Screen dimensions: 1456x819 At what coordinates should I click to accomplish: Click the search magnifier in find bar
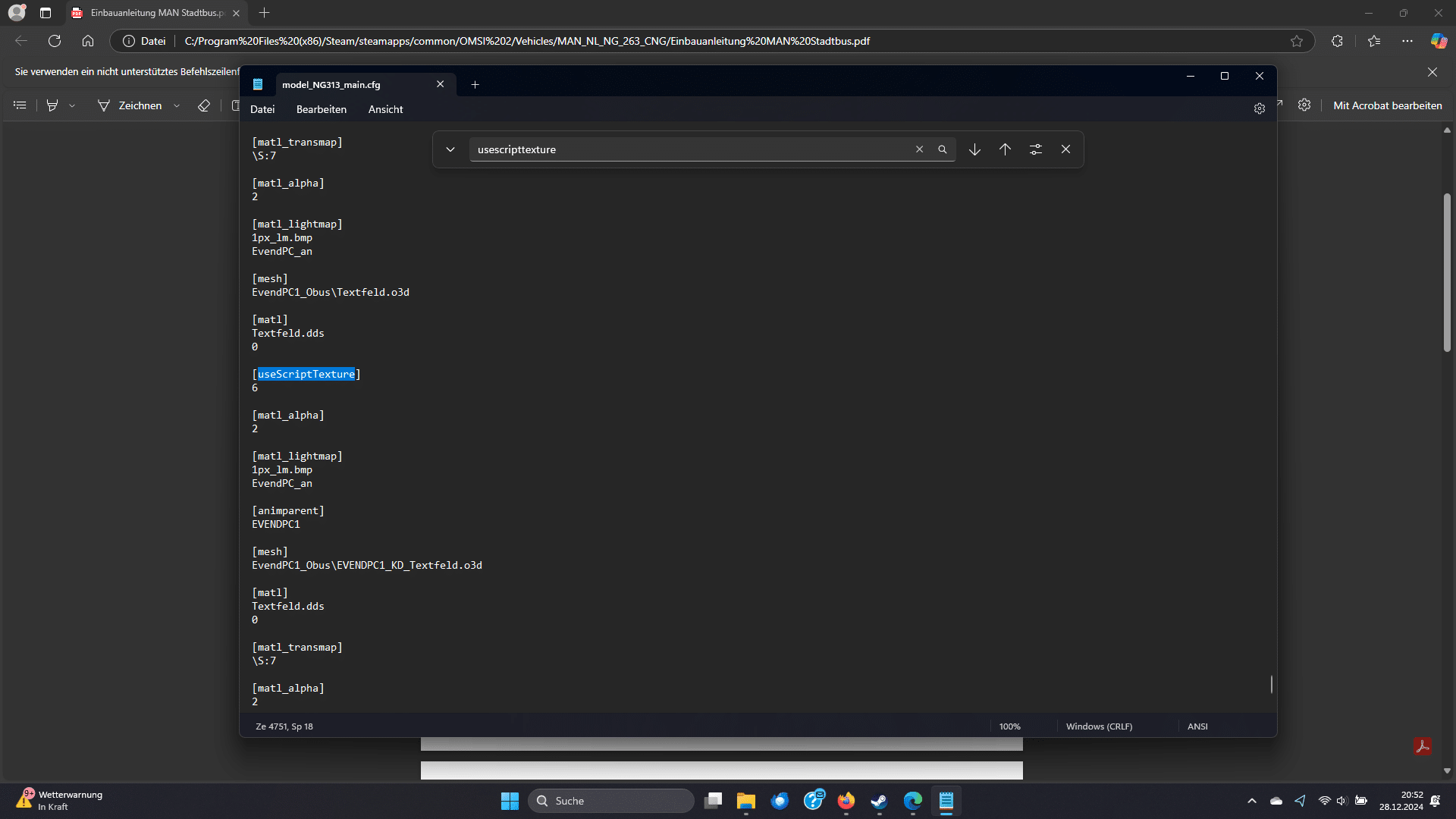pos(943,149)
